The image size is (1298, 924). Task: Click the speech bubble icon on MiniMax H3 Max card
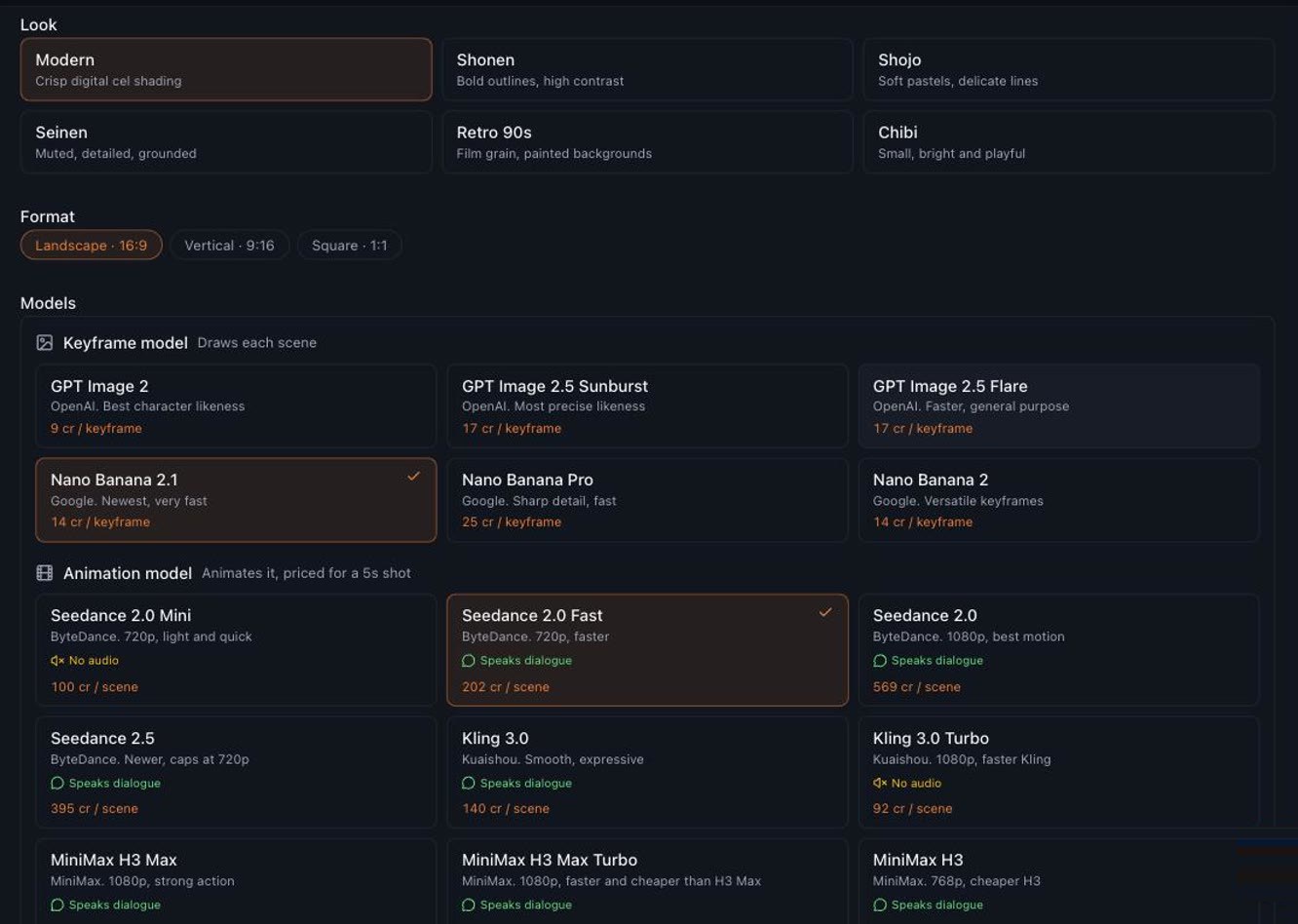coord(57,905)
